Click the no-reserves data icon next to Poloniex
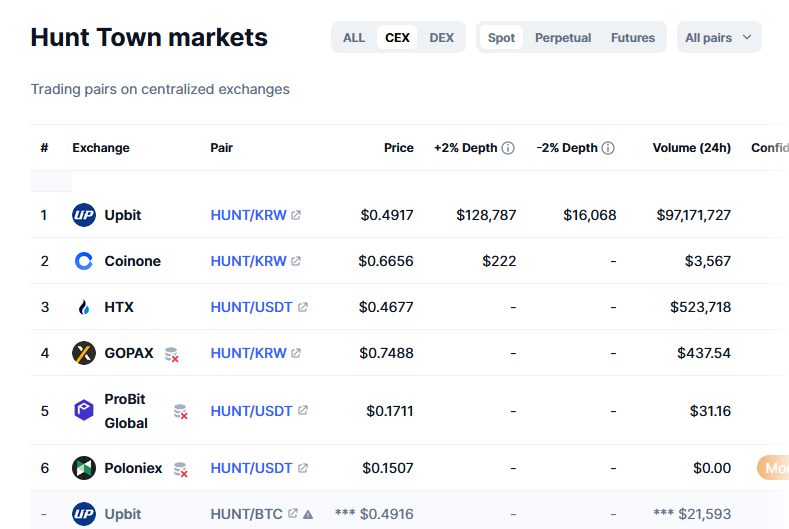 [181, 470]
